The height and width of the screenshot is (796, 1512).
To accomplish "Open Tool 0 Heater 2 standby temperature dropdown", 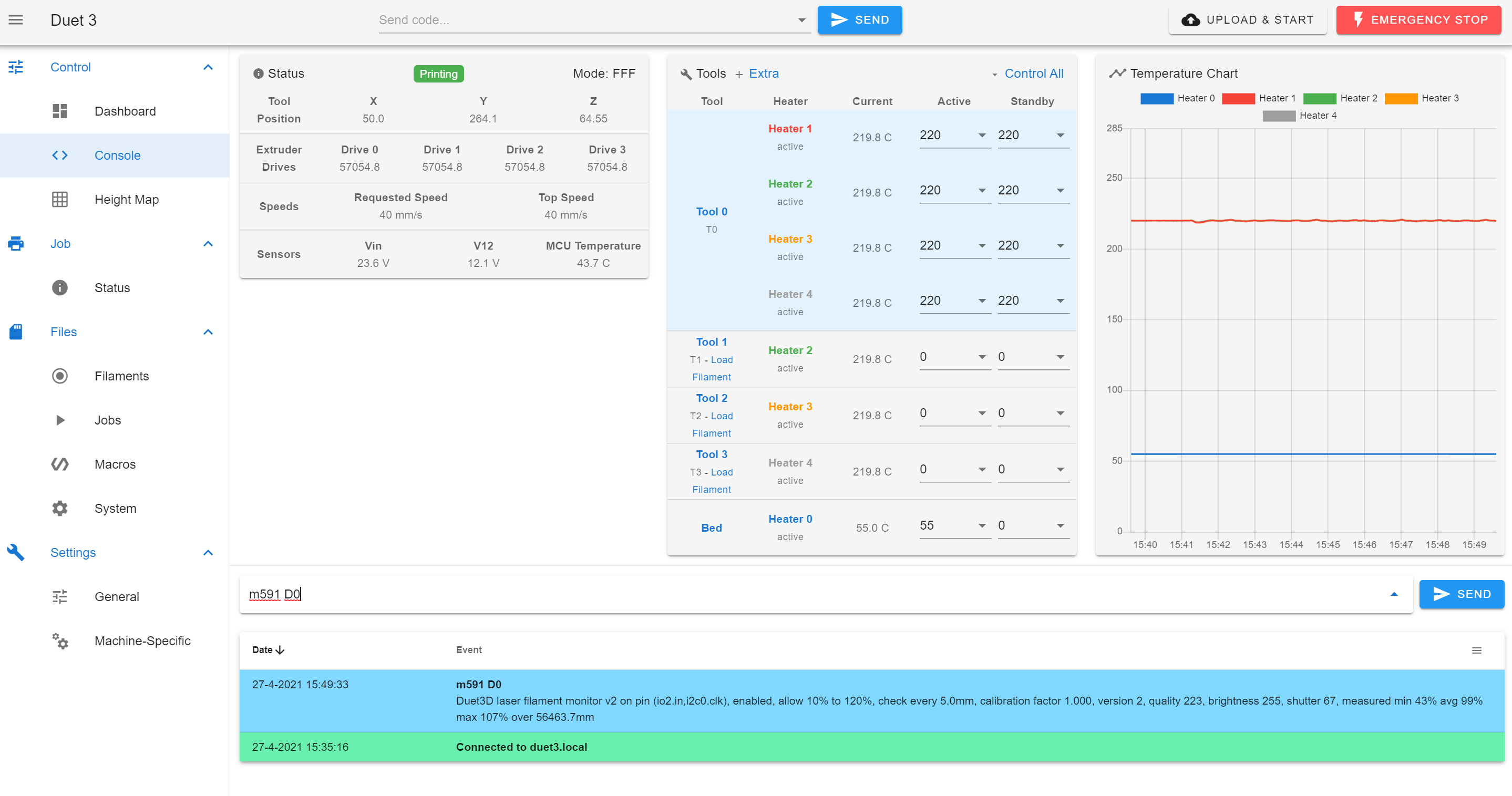I will tap(1060, 190).
